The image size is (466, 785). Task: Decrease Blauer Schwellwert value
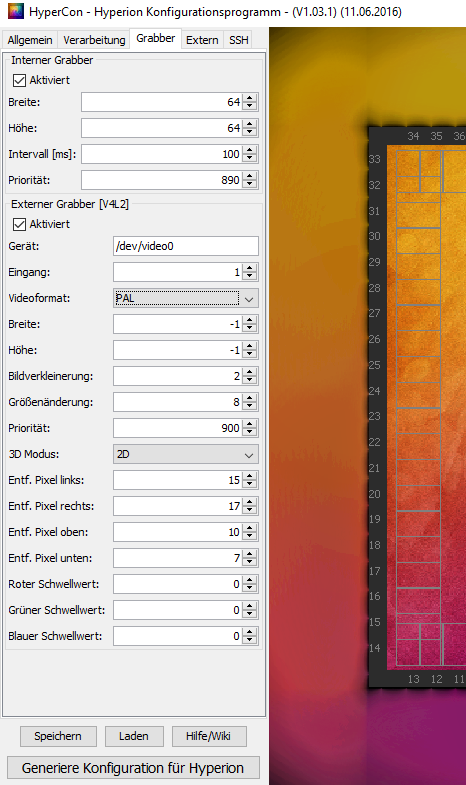point(250,641)
